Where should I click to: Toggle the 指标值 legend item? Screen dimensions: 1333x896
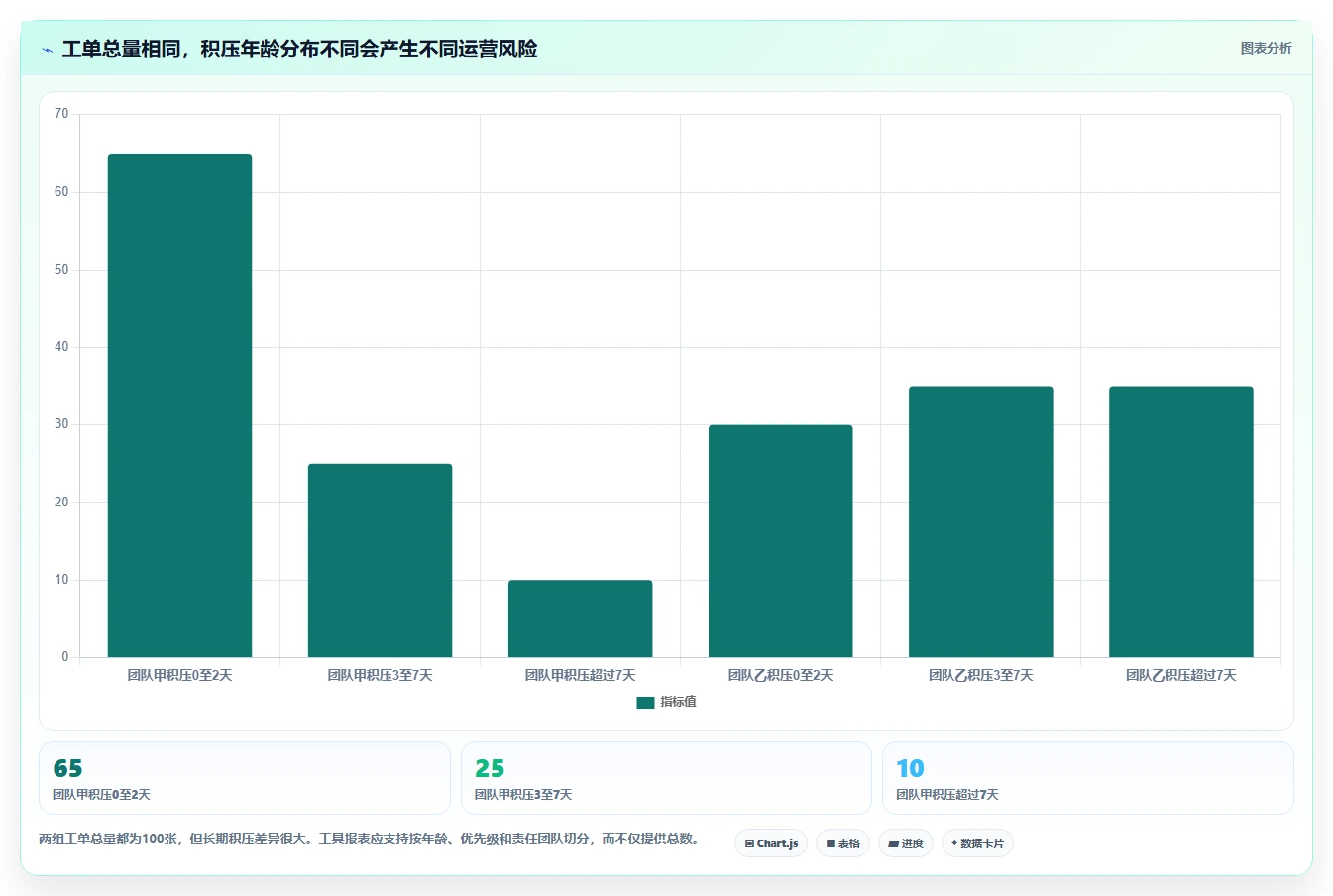point(667,702)
